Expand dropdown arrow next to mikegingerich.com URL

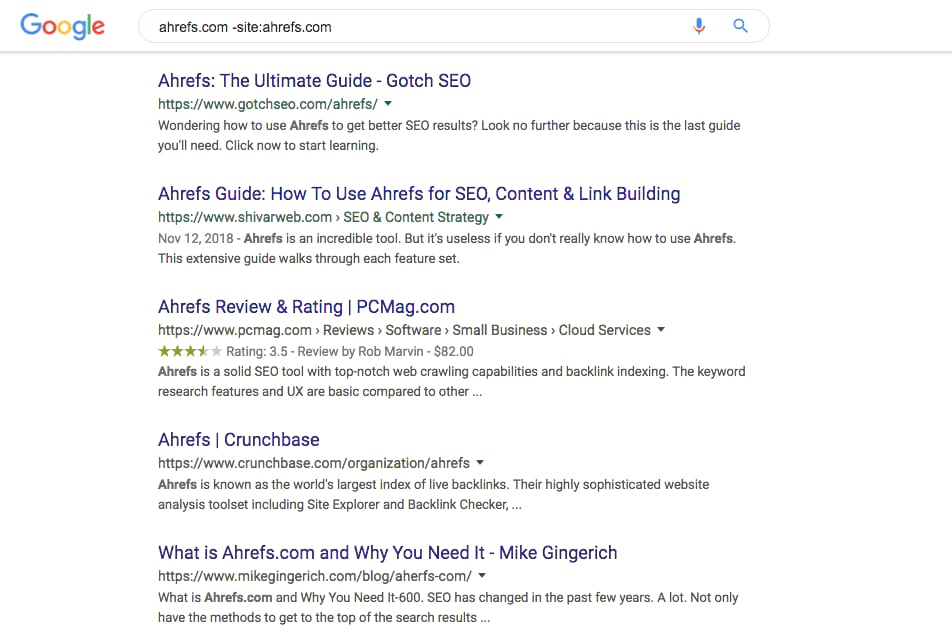(482, 576)
